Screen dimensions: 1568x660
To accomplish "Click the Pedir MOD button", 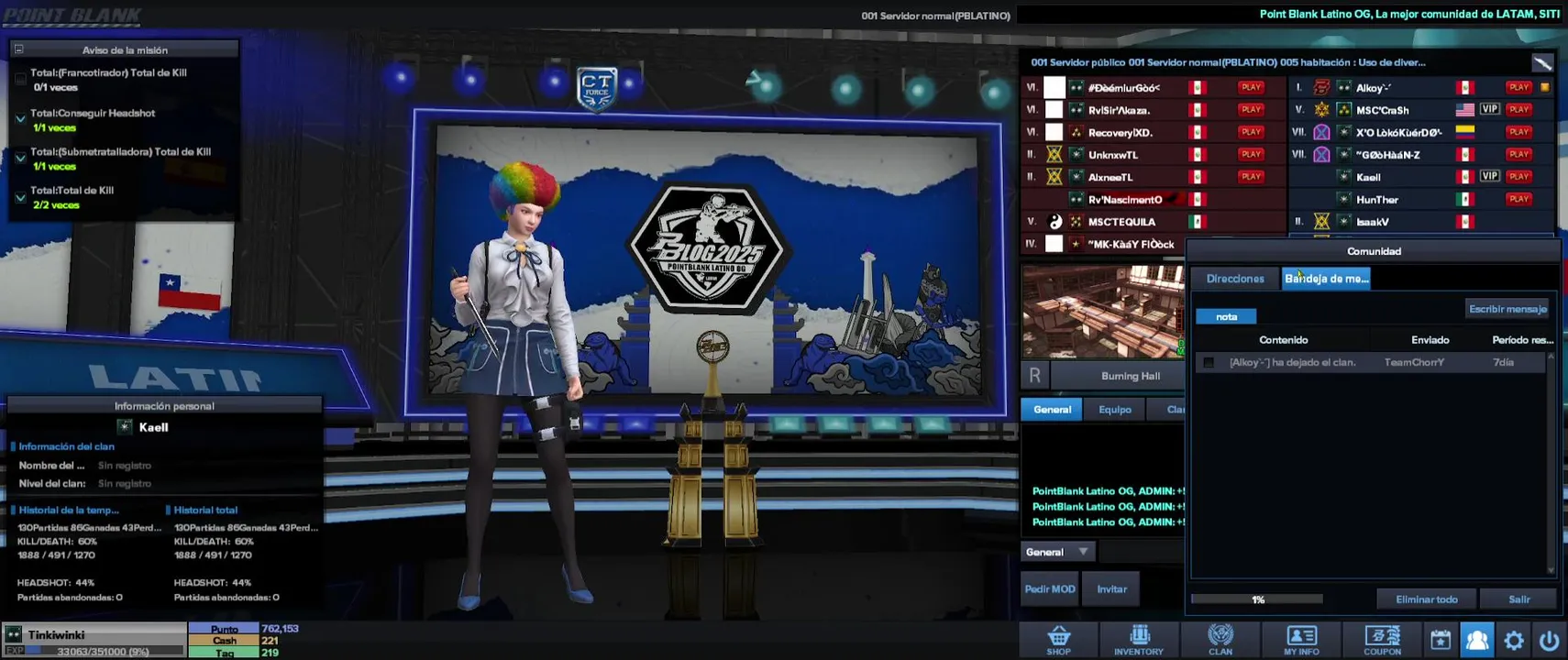I will [1049, 588].
